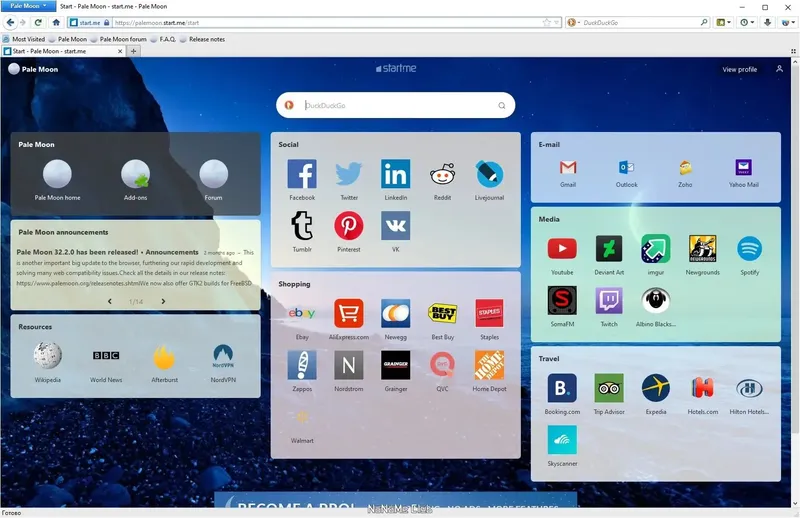Viewport: 800px width, 518px height.
Task: Open the user account icon
Action: pyautogui.click(x=779, y=69)
